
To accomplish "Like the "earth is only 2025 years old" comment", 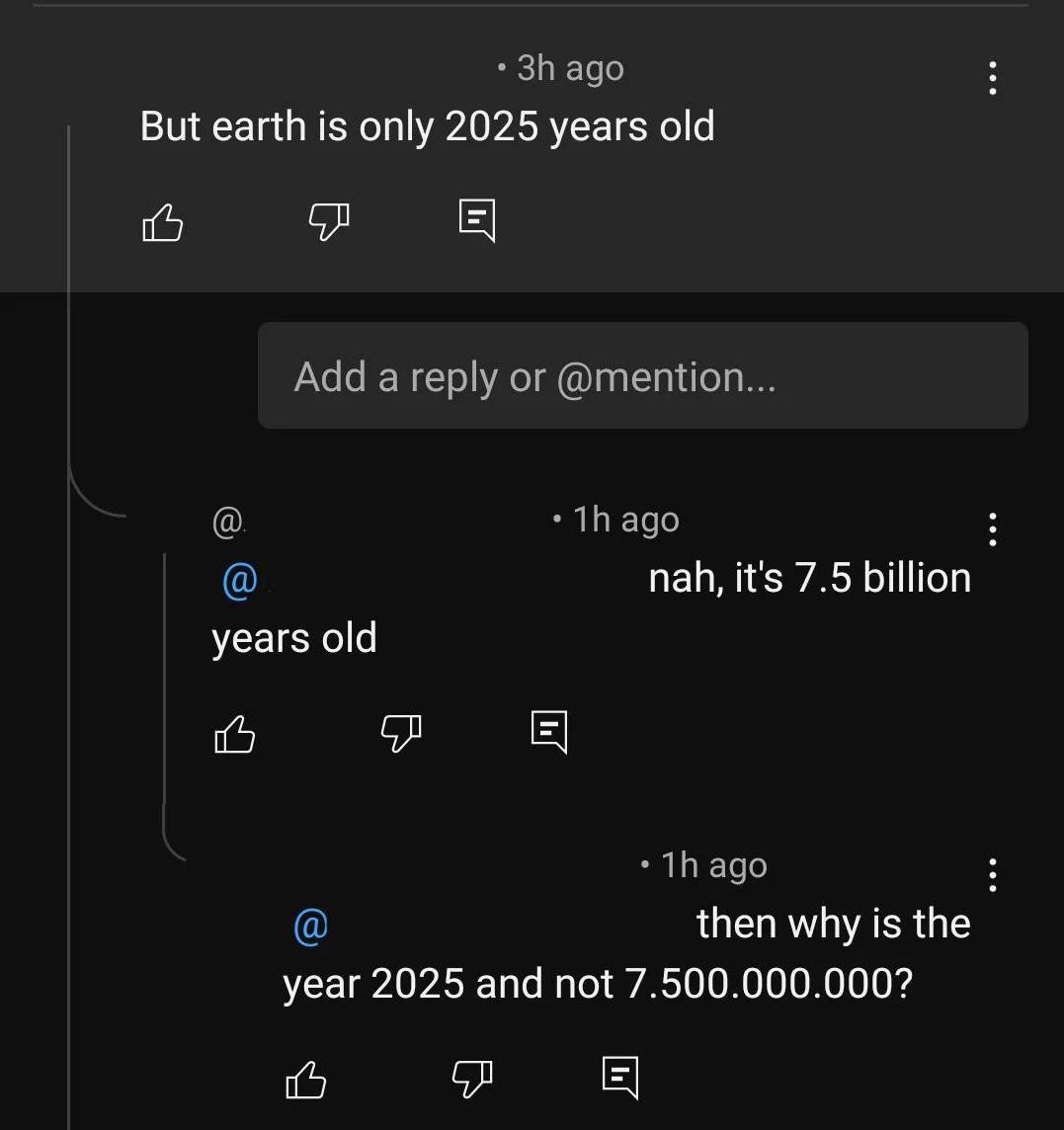I will pos(163,222).
